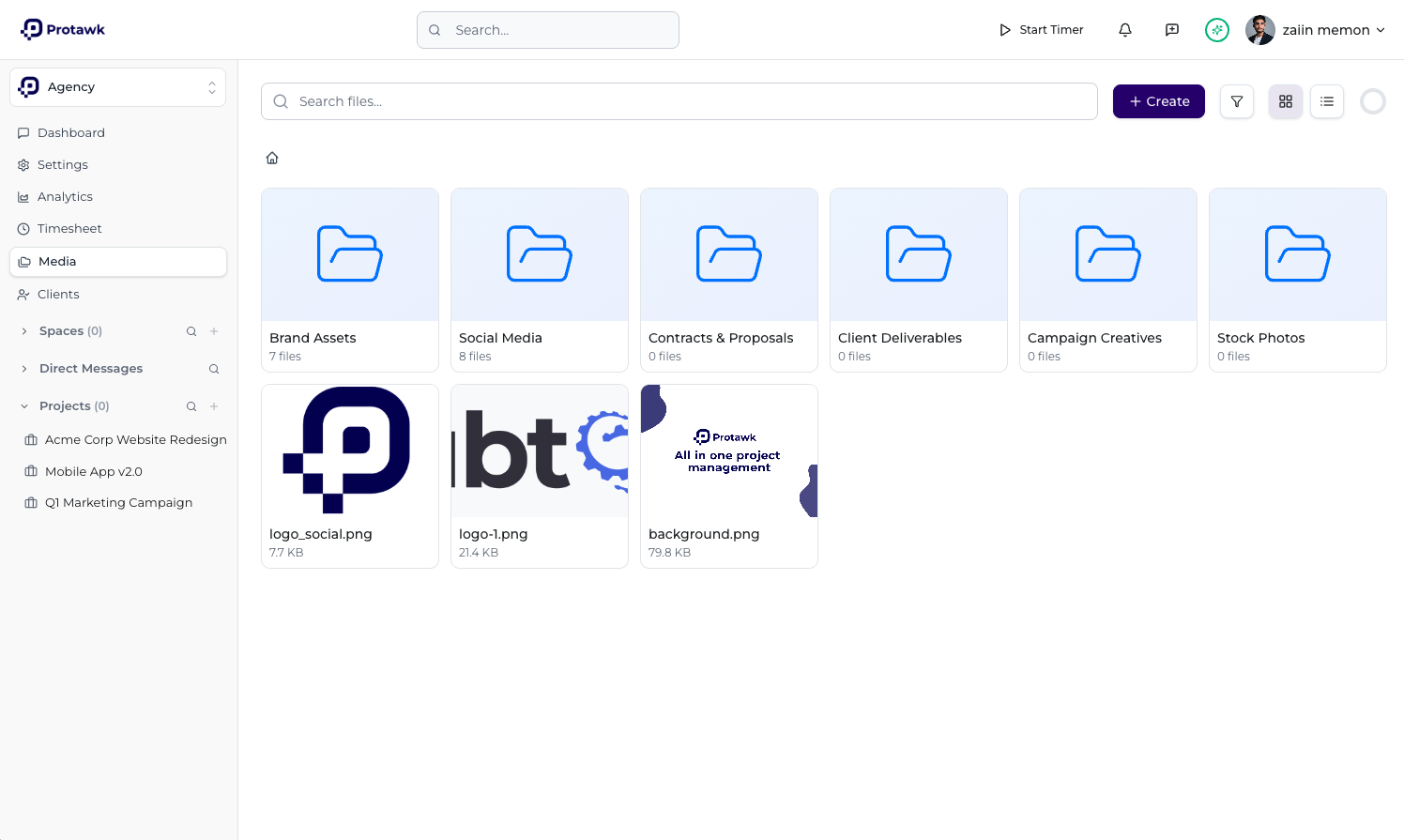Open the filter icon above the file grid

coord(1236,101)
